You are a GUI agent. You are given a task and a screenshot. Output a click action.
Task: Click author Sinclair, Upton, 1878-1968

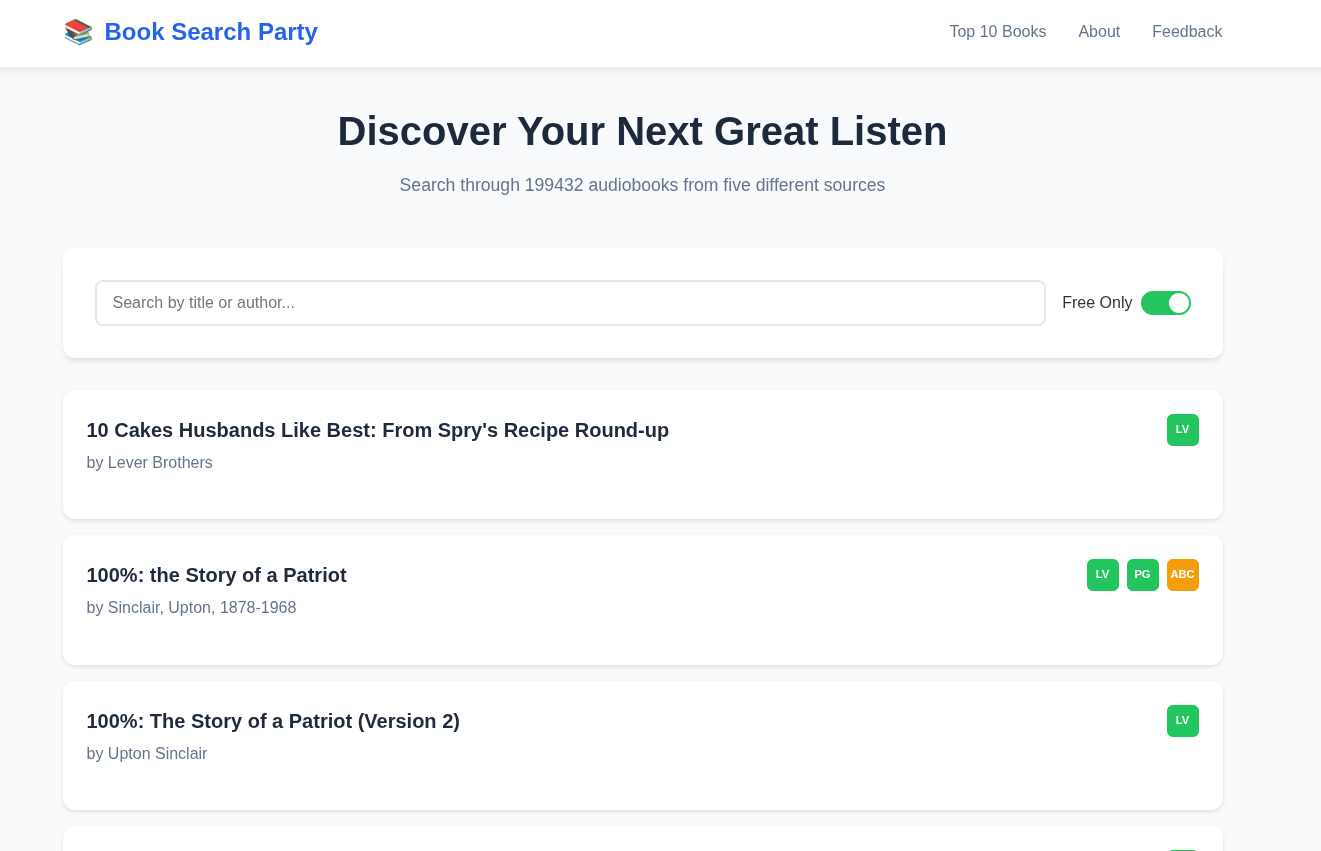coord(201,607)
